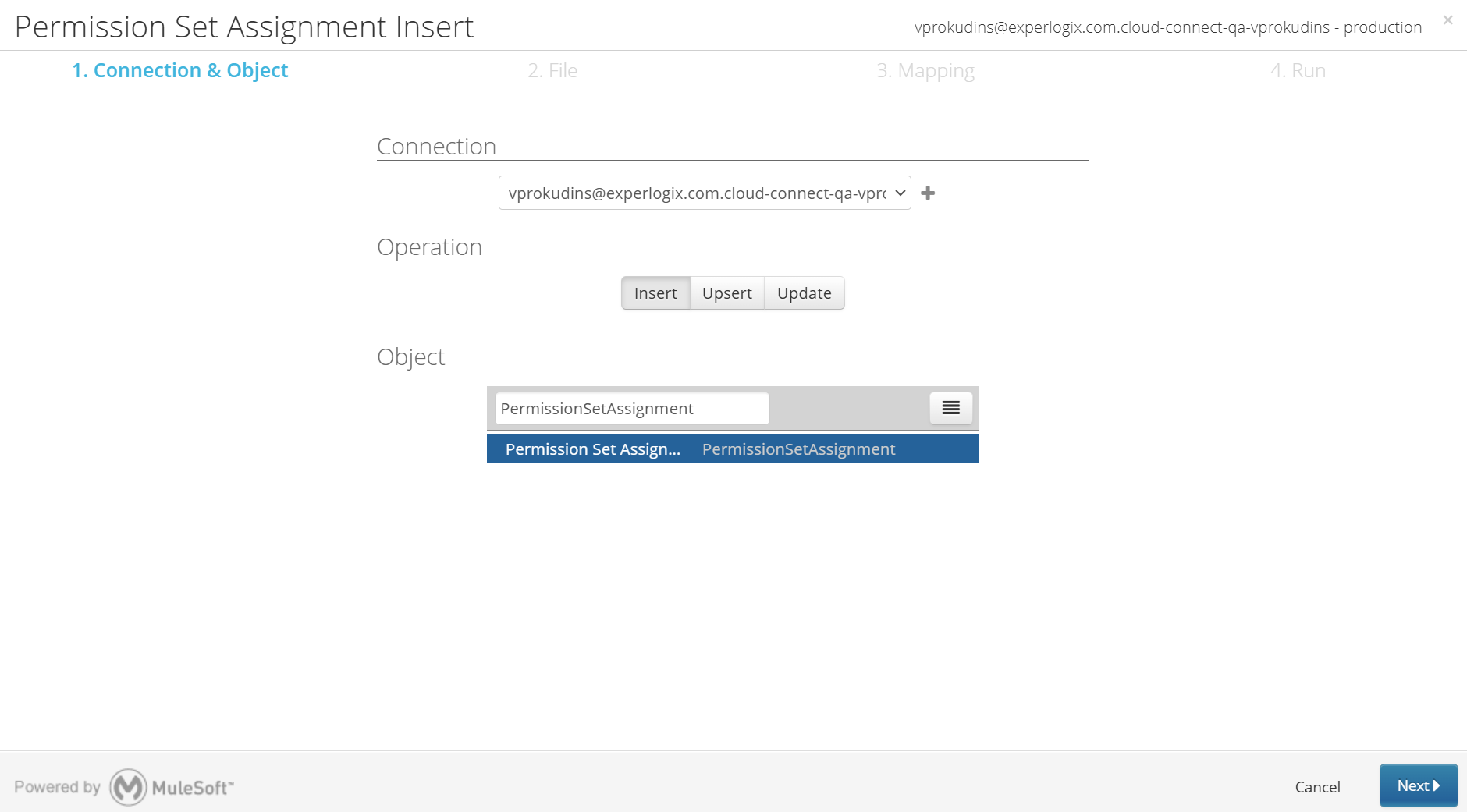The height and width of the screenshot is (812, 1467).
Task: Cancel the wizard
Action: click(x=1318, y=787)
